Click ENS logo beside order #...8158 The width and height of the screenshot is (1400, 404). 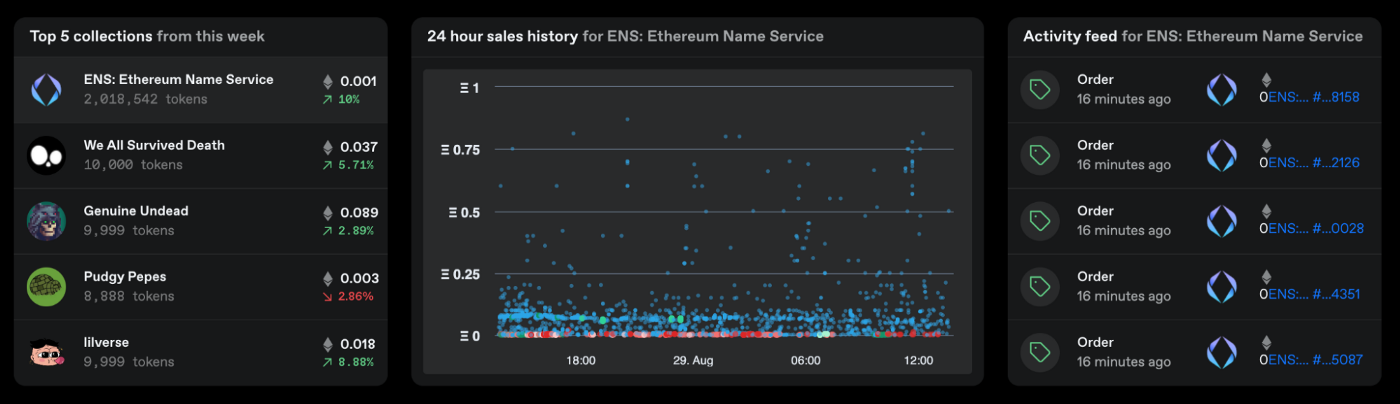coord(1222,90)
